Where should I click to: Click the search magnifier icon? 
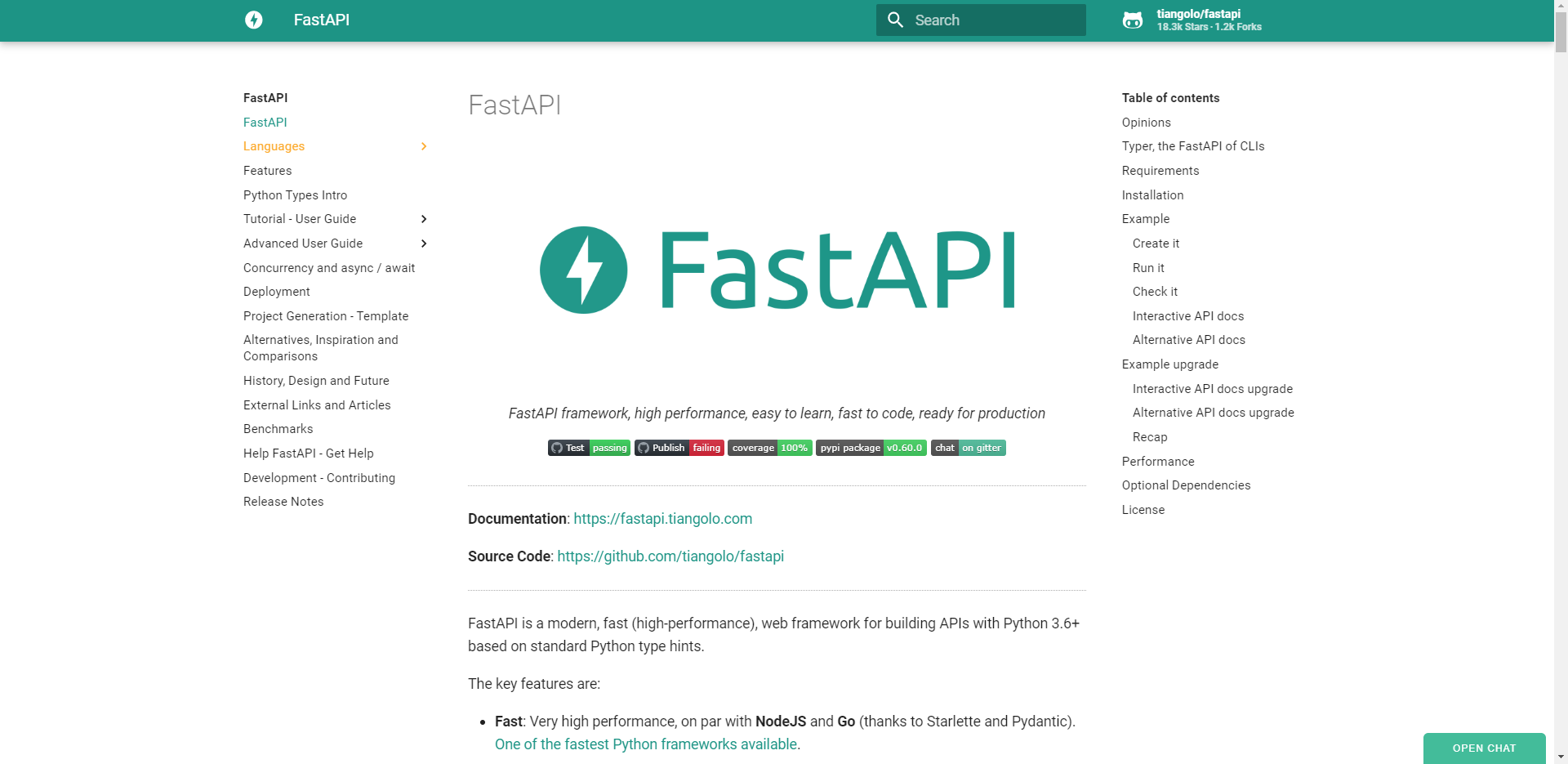pyautogui.click(x=895, y=20)
